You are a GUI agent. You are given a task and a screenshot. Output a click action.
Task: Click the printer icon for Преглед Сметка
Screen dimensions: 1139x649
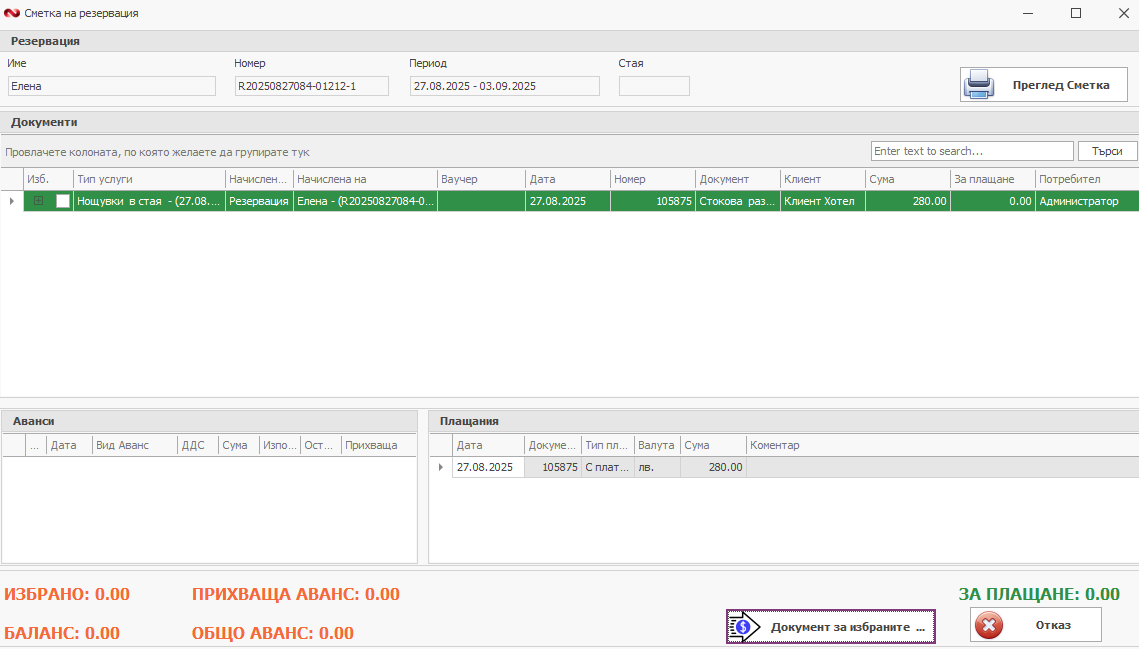point(979,85)
